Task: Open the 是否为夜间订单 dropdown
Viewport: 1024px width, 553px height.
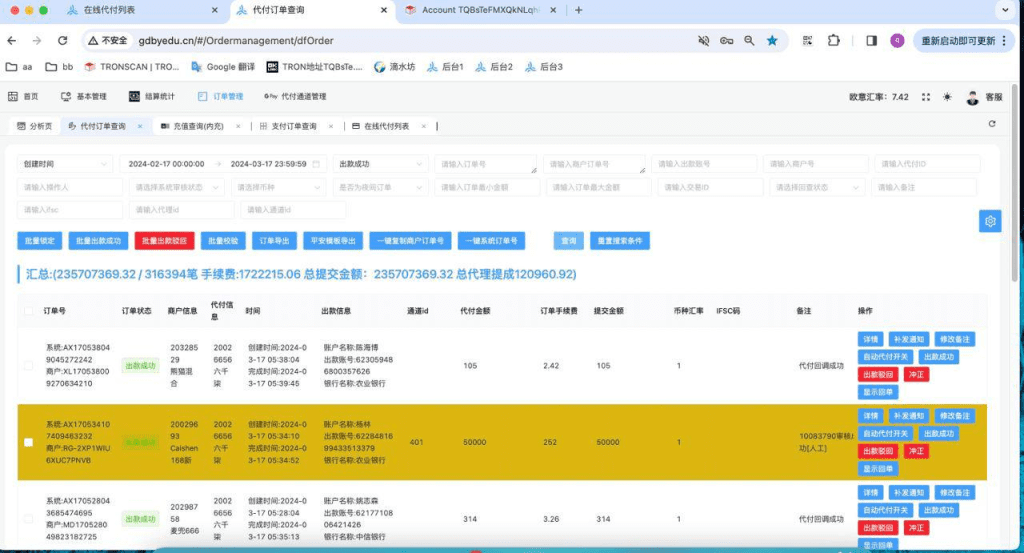Action: (380, 187)
